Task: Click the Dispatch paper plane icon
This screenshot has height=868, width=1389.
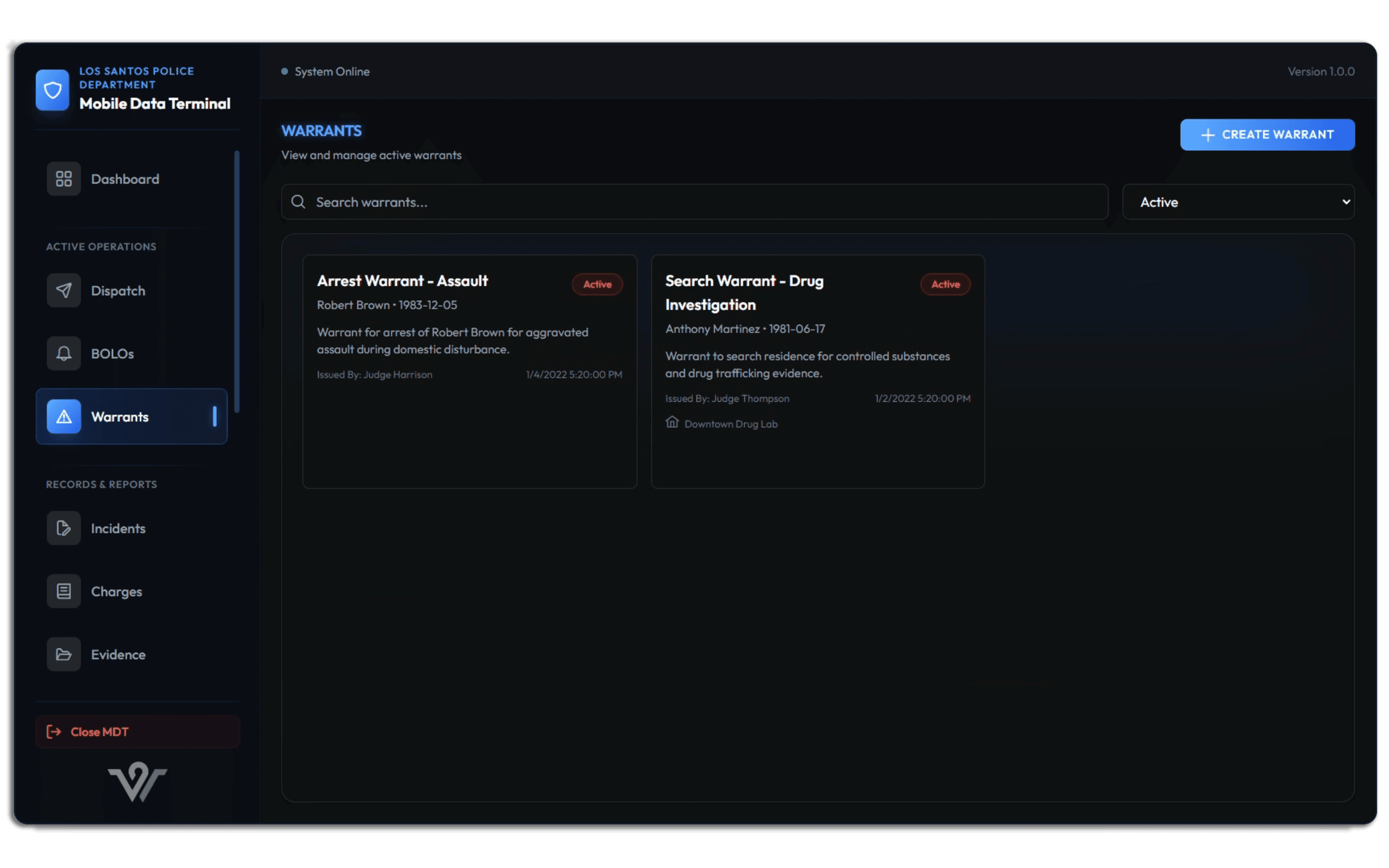Action: pos(64,291)
